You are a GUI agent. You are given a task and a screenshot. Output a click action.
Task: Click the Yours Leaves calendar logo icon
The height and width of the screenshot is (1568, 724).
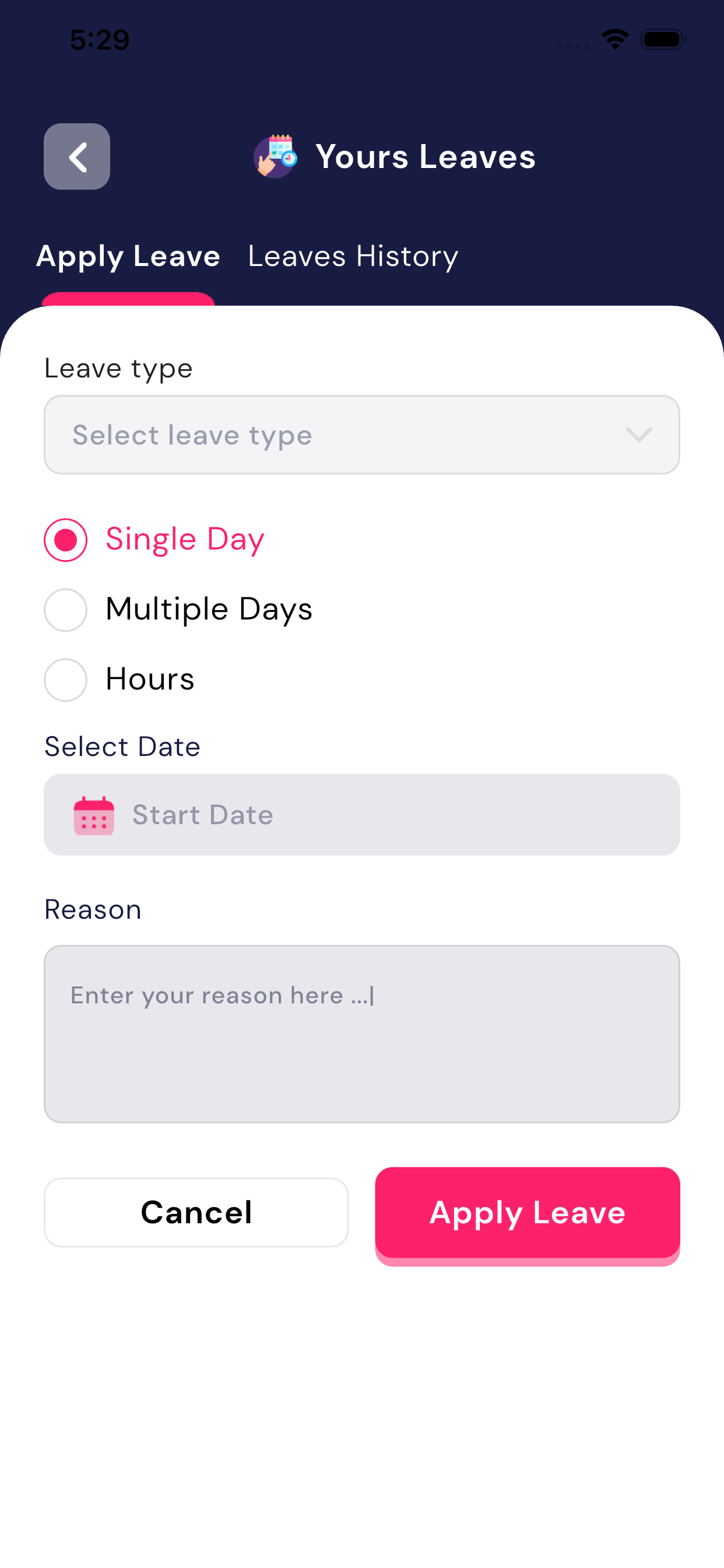275,156
